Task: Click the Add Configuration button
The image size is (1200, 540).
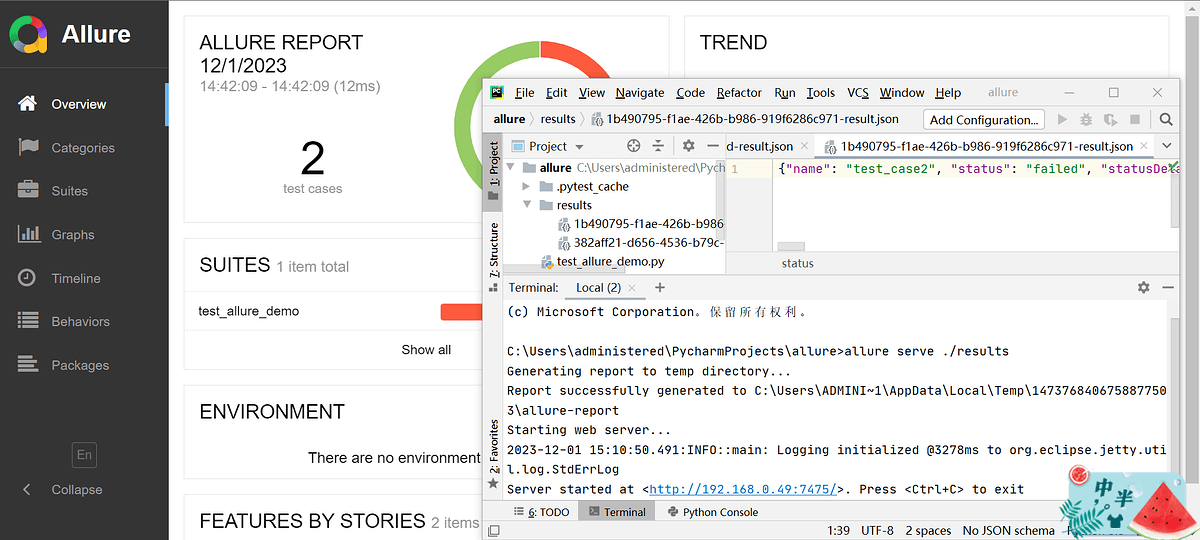Action: (983, 119)
